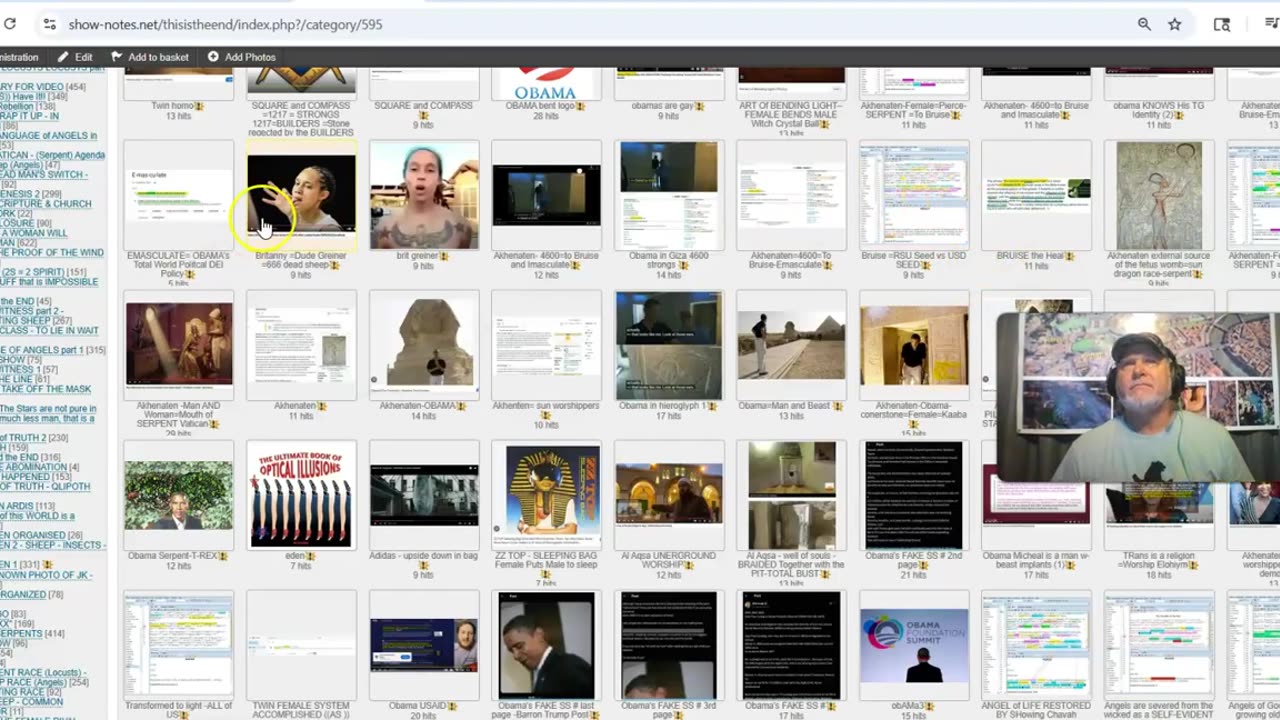Open the 'Al Aqsa UNERGROUND WORSHIP' thumbnail
This screenshot has width=1280, height=720.
pyautogui.click(x=669, y=495)
